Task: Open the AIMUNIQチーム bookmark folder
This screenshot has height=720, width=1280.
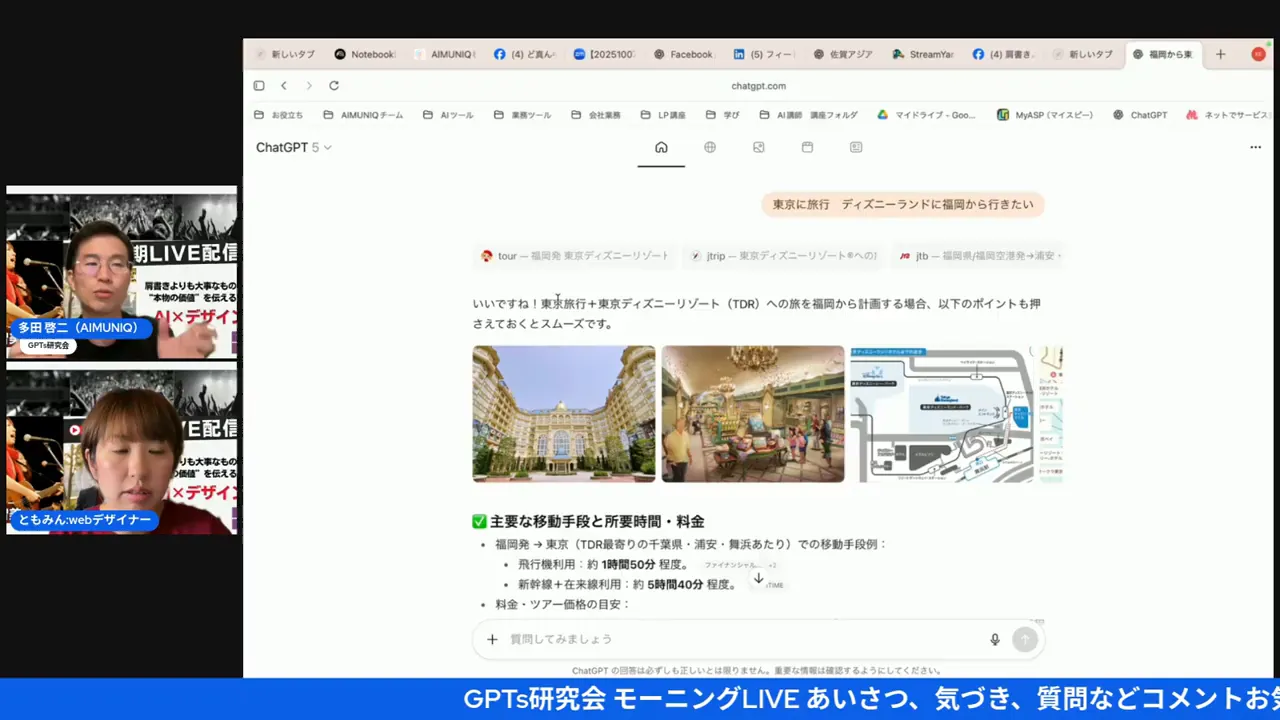Action: tap(363, 115)
